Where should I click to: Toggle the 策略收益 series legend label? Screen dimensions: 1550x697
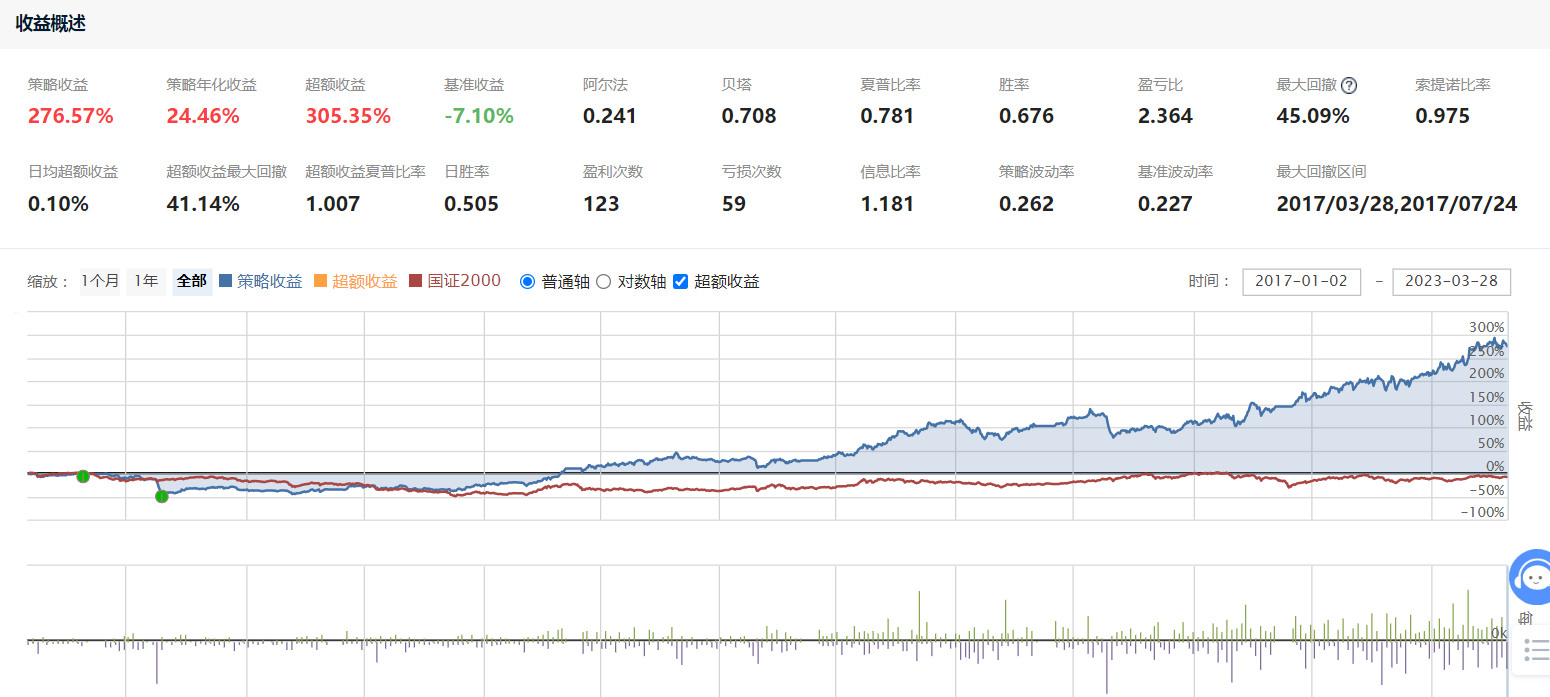(x=269, y=282)
